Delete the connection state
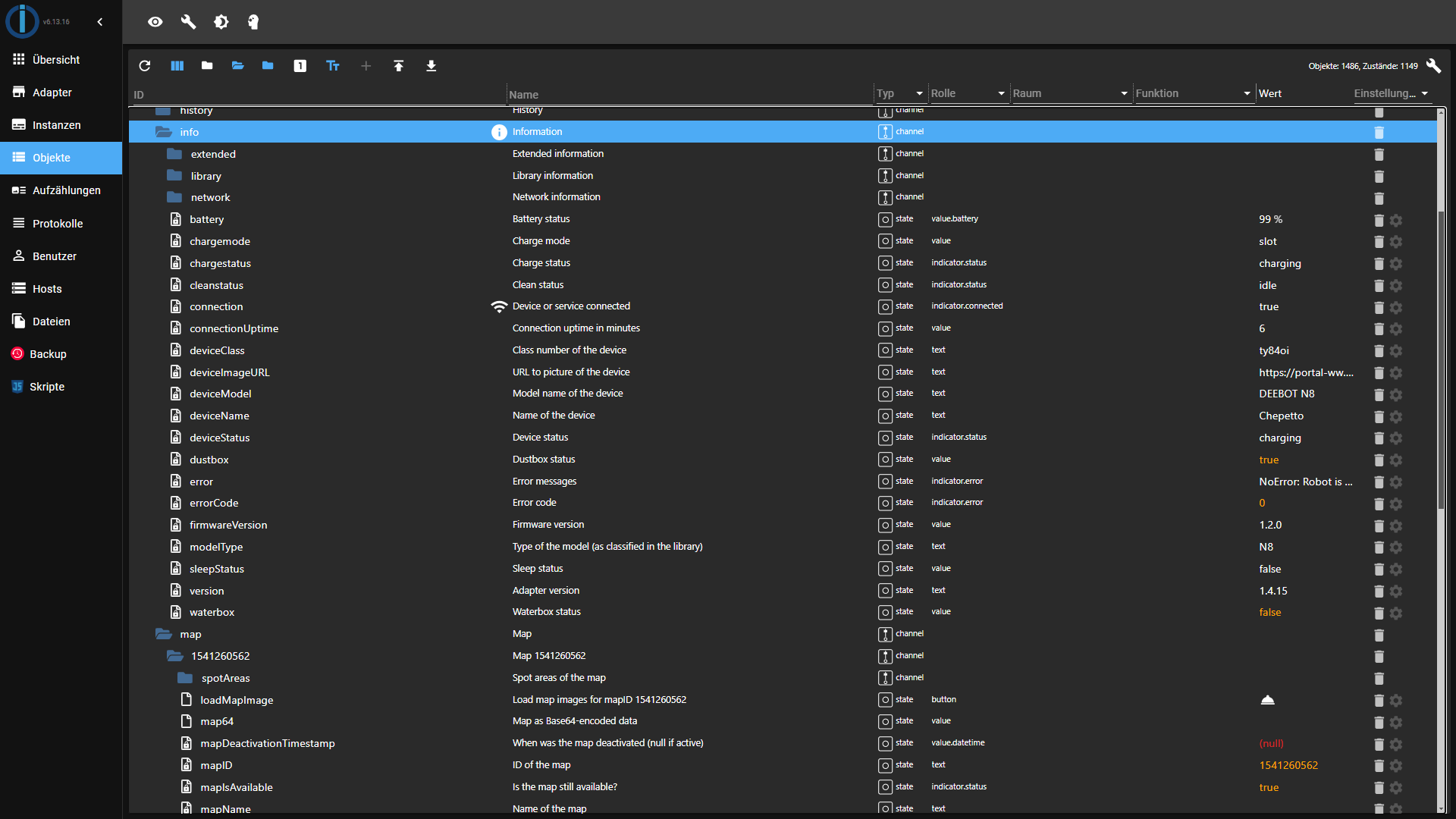This screenshot has width=1456, height=819. click(x=1379, y=307)
